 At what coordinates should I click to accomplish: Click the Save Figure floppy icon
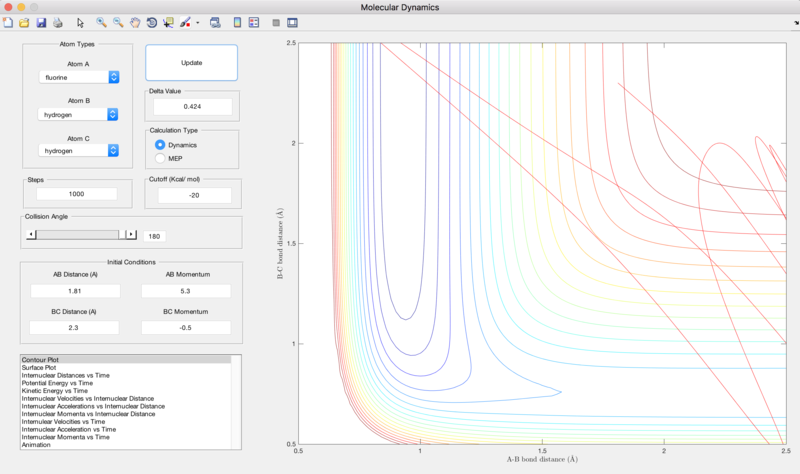pyautogui.click(x=41, y=22)
